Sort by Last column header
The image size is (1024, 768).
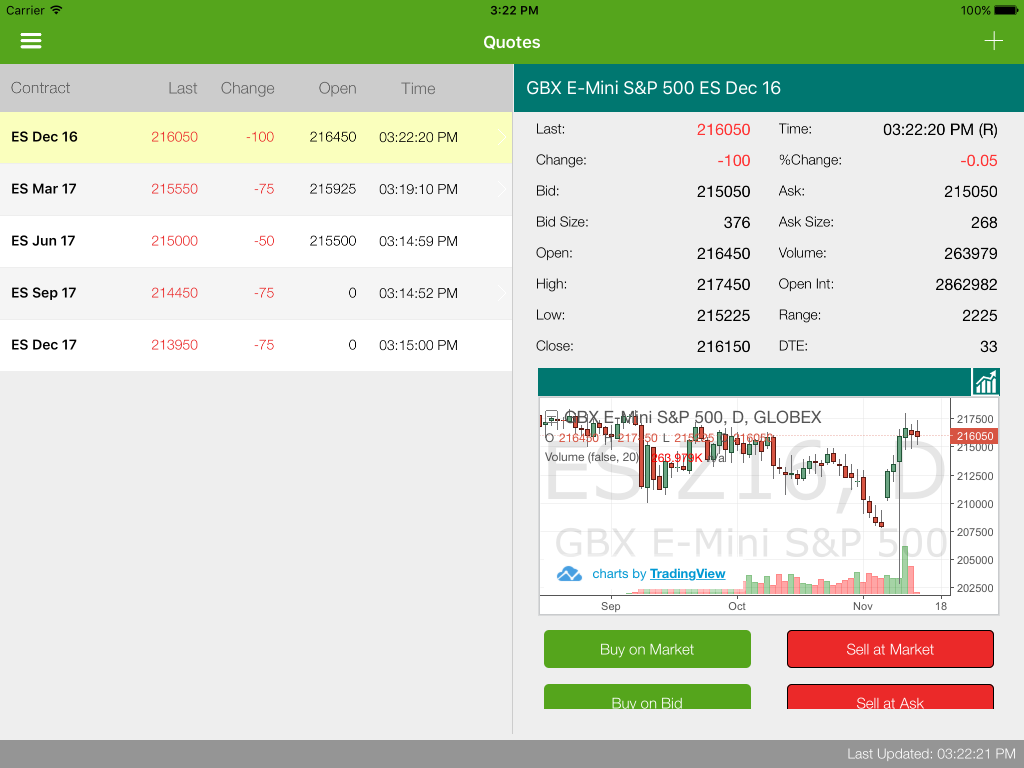point(182,88)
